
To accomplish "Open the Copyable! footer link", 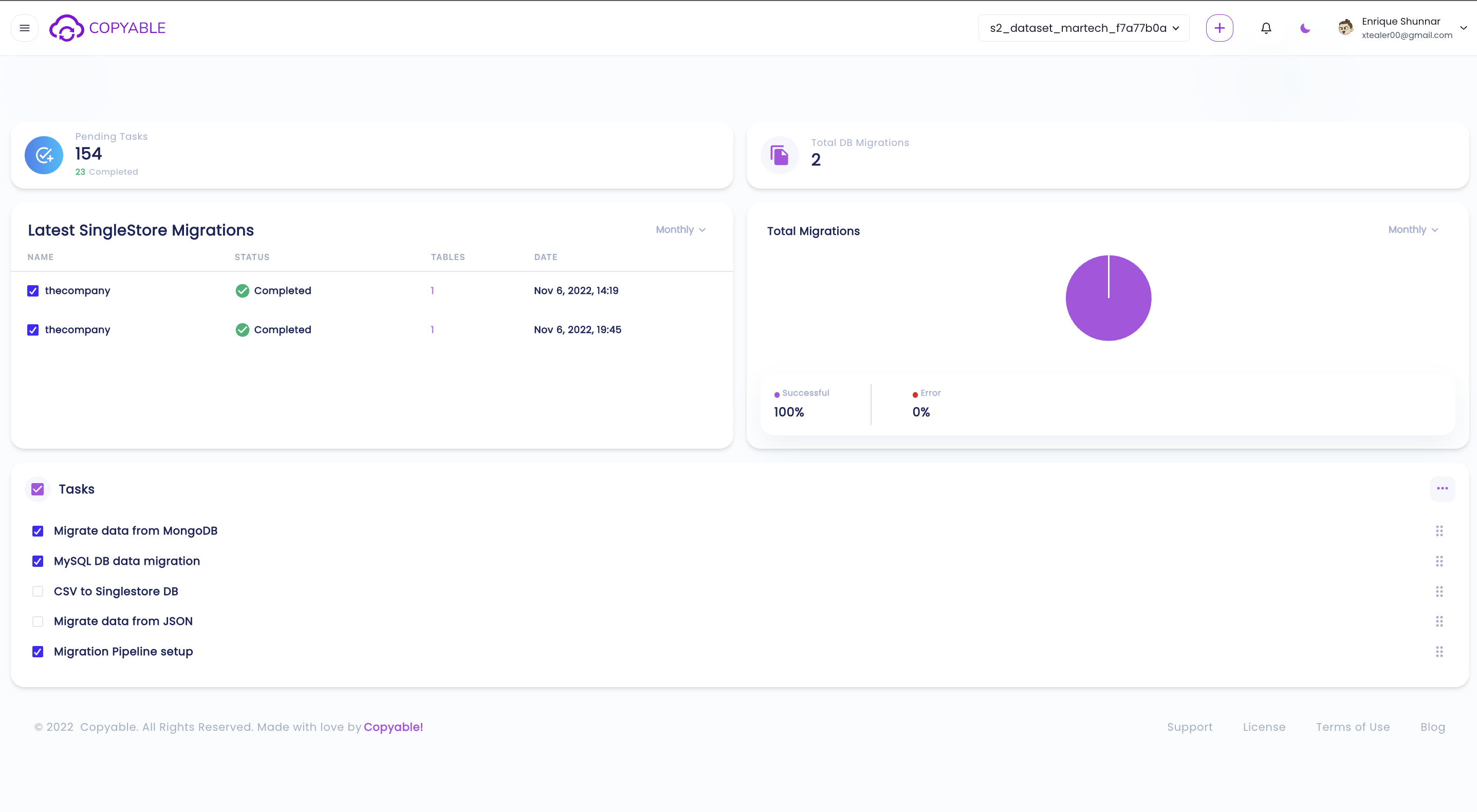I will tap(393, 727).
